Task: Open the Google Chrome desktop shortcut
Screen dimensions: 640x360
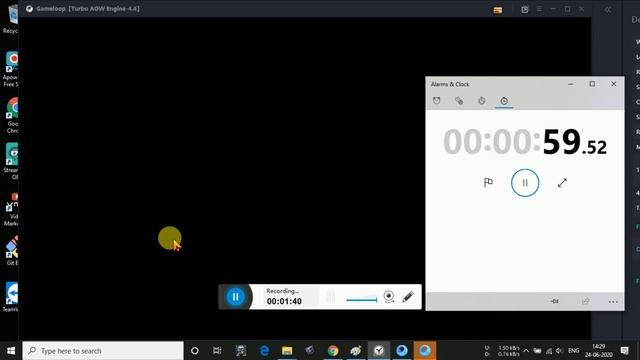Action: (11, 116)
